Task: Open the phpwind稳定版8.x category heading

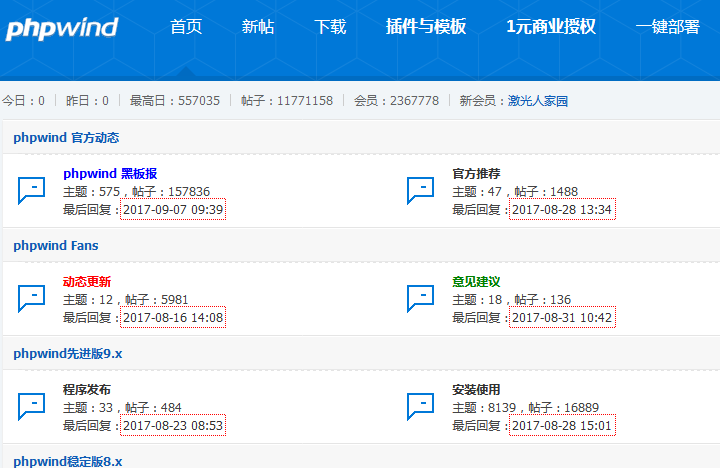Action: 68,461
